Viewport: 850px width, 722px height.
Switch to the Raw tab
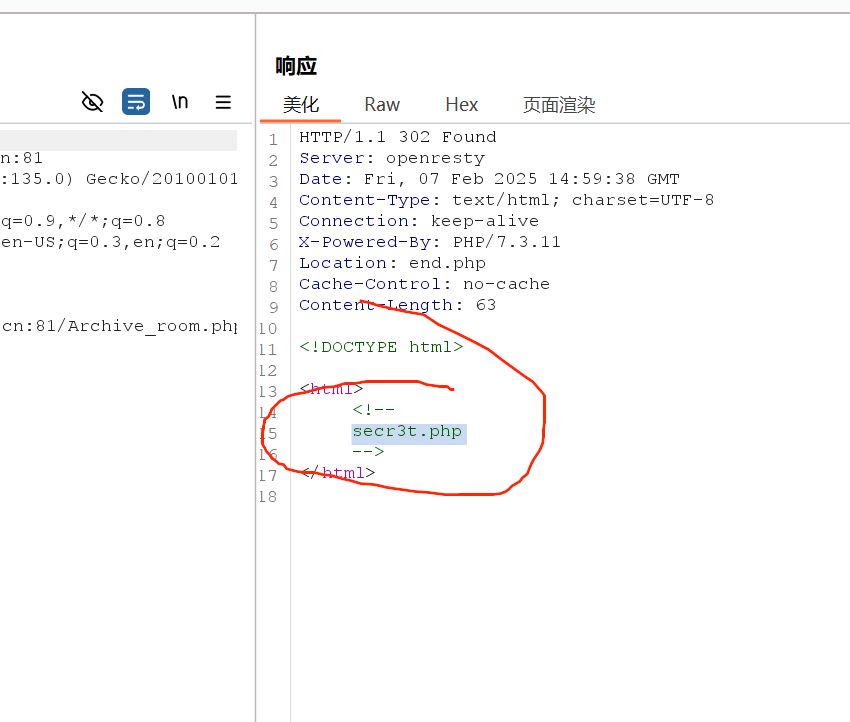tap(382, 104)
